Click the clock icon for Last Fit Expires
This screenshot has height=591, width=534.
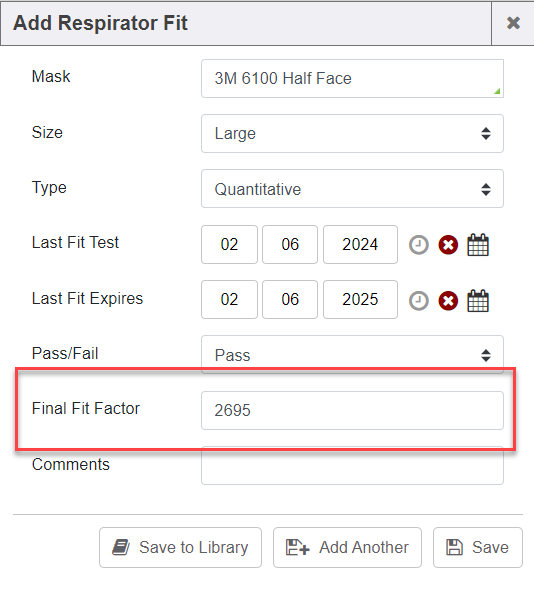[419, 301]
